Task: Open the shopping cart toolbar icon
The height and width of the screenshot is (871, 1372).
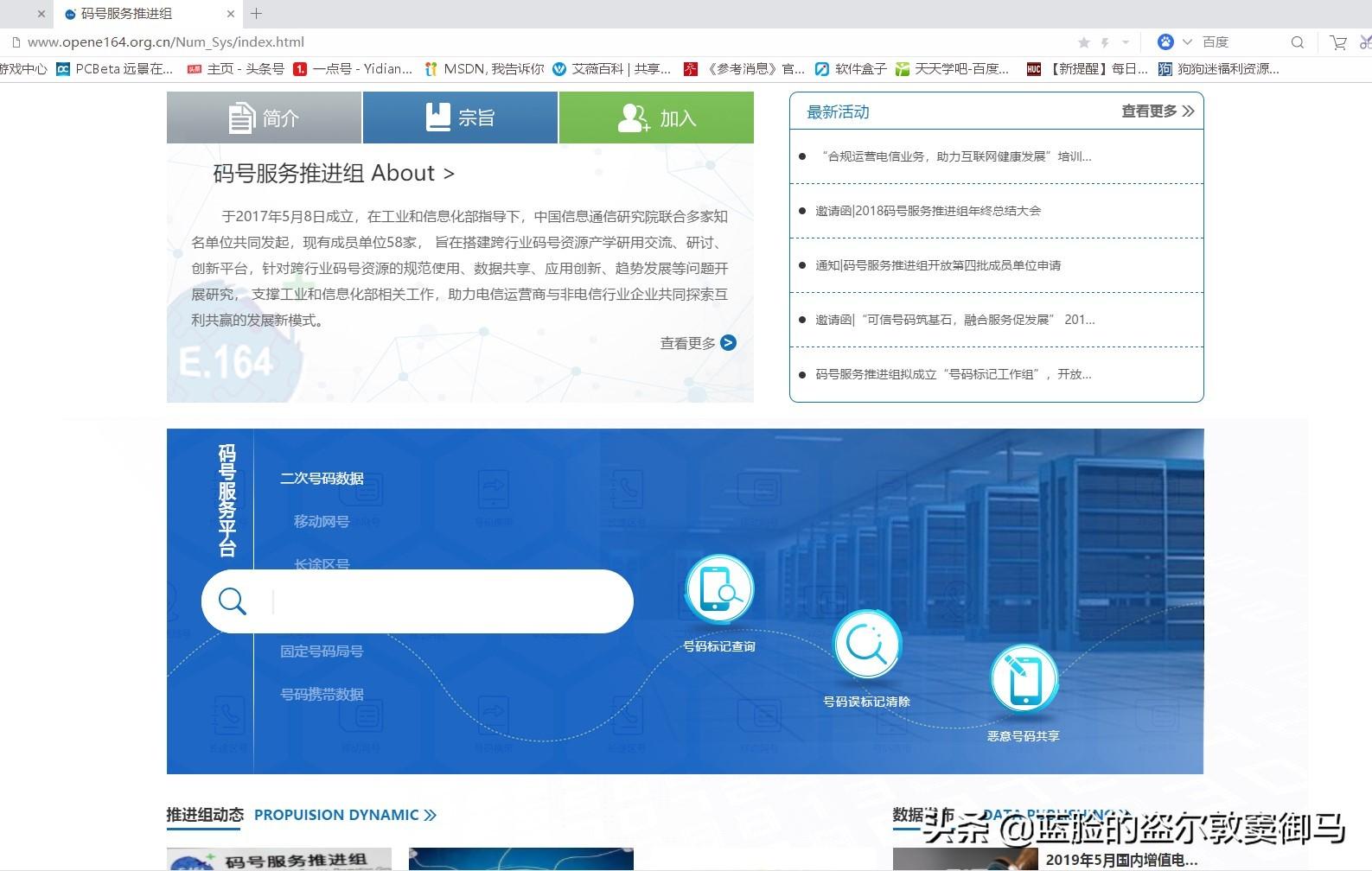Action: pos(1338,42)
